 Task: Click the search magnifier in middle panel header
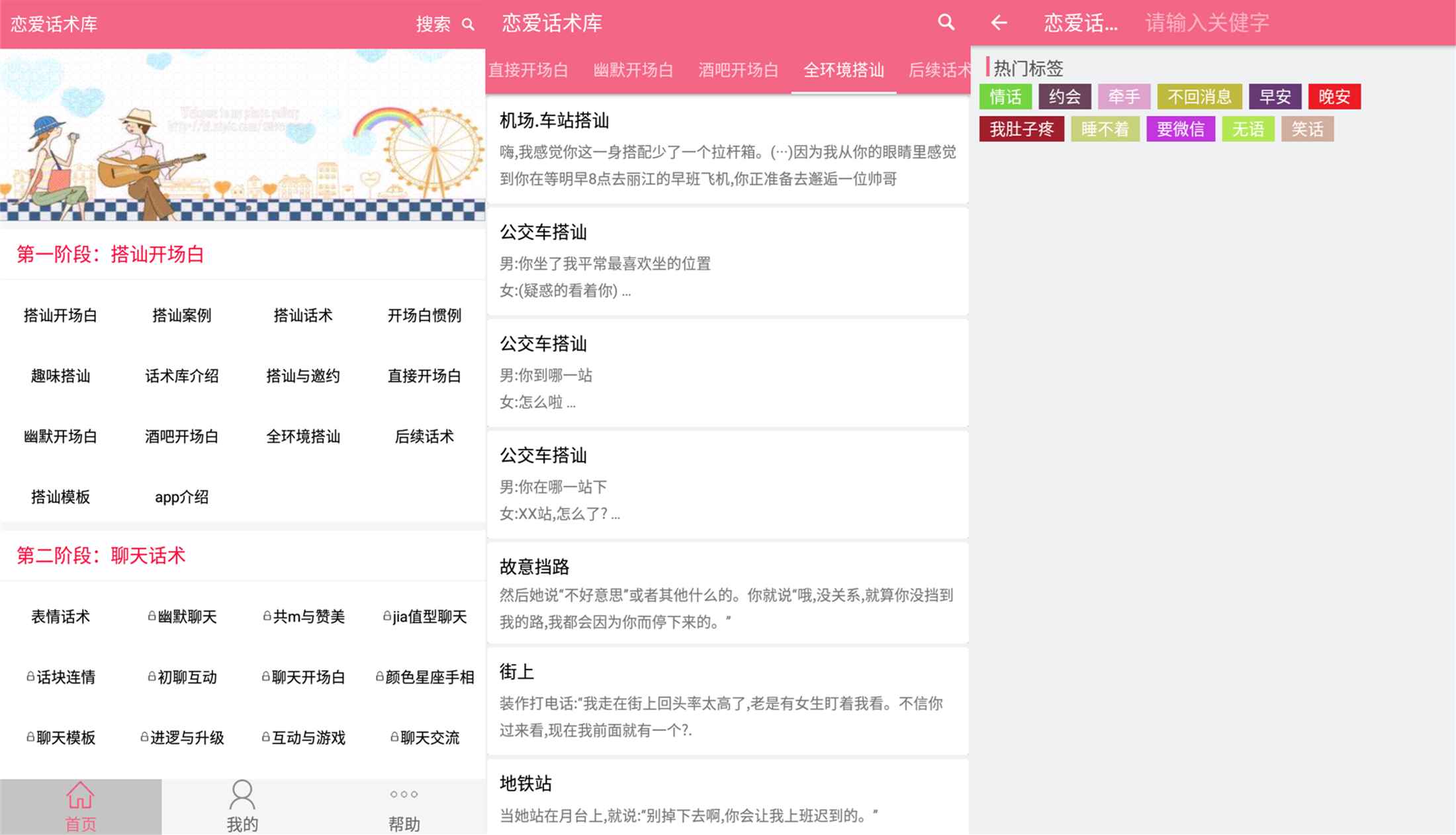946,23
